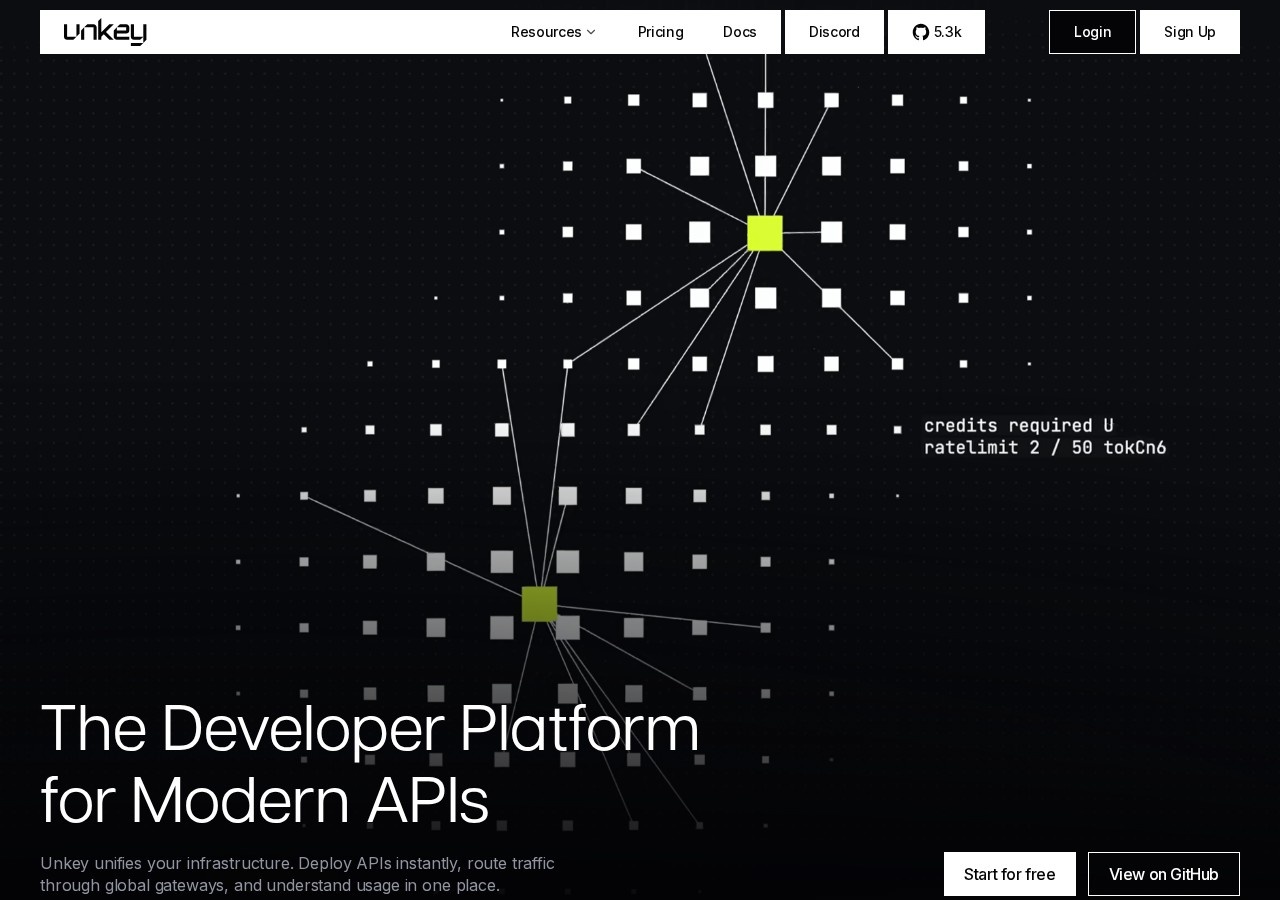Screen dimensions: 1280x900
Task: Click the View on GitHub button
Action: [1164, 874]
